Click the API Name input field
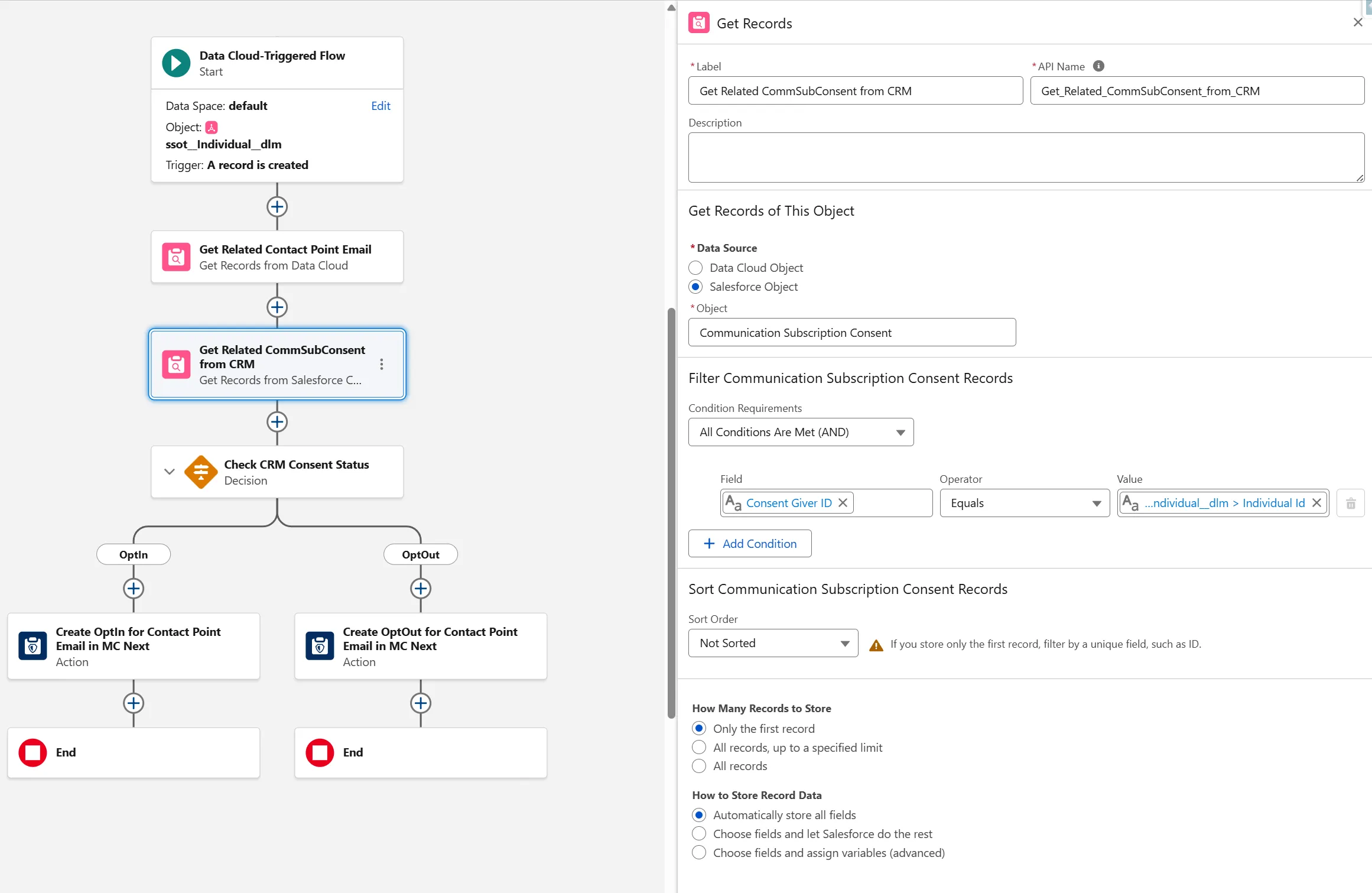1372x893 pixels. (1197, 91)
